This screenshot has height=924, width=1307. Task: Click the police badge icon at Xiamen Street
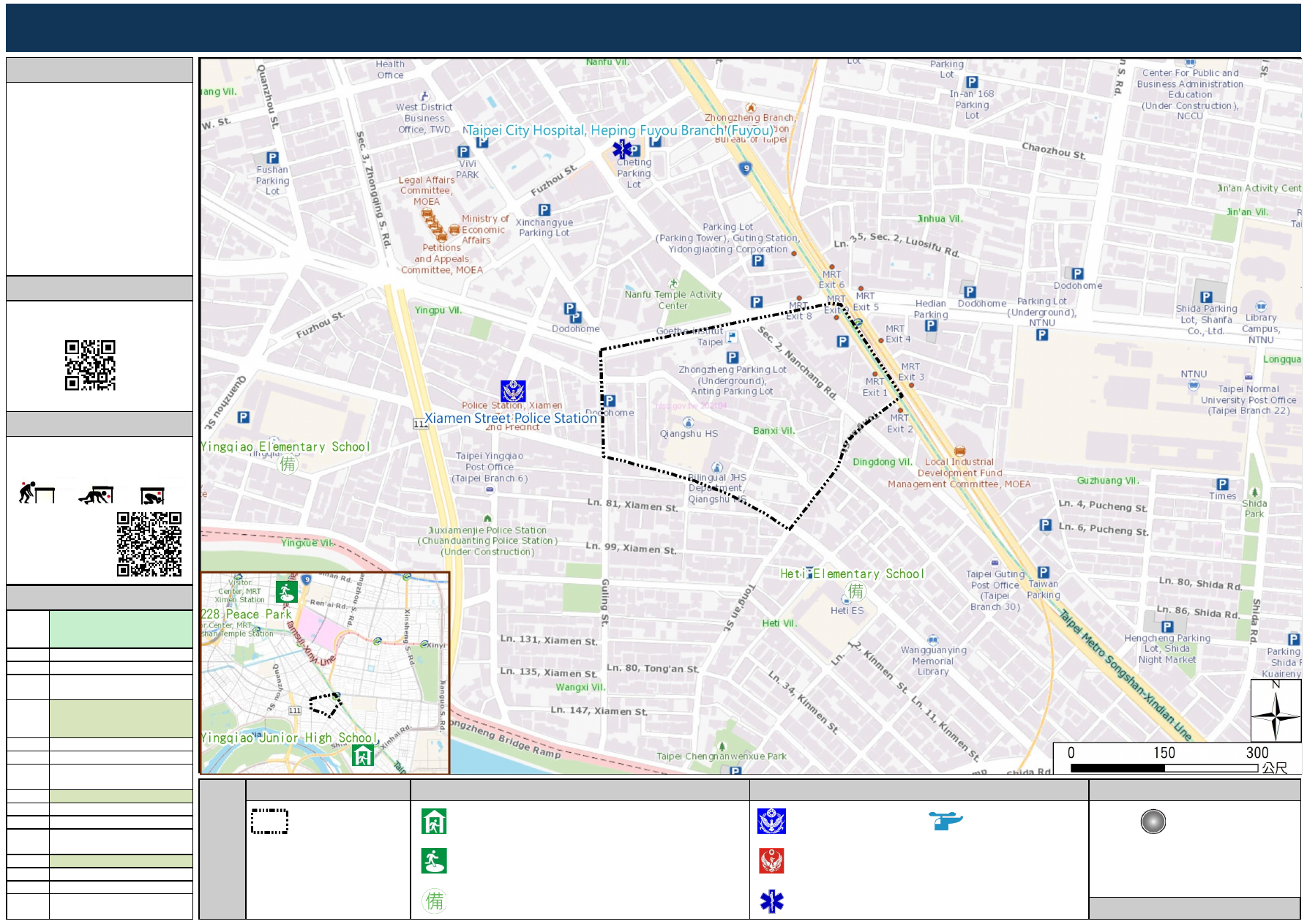tap(513, 391)
